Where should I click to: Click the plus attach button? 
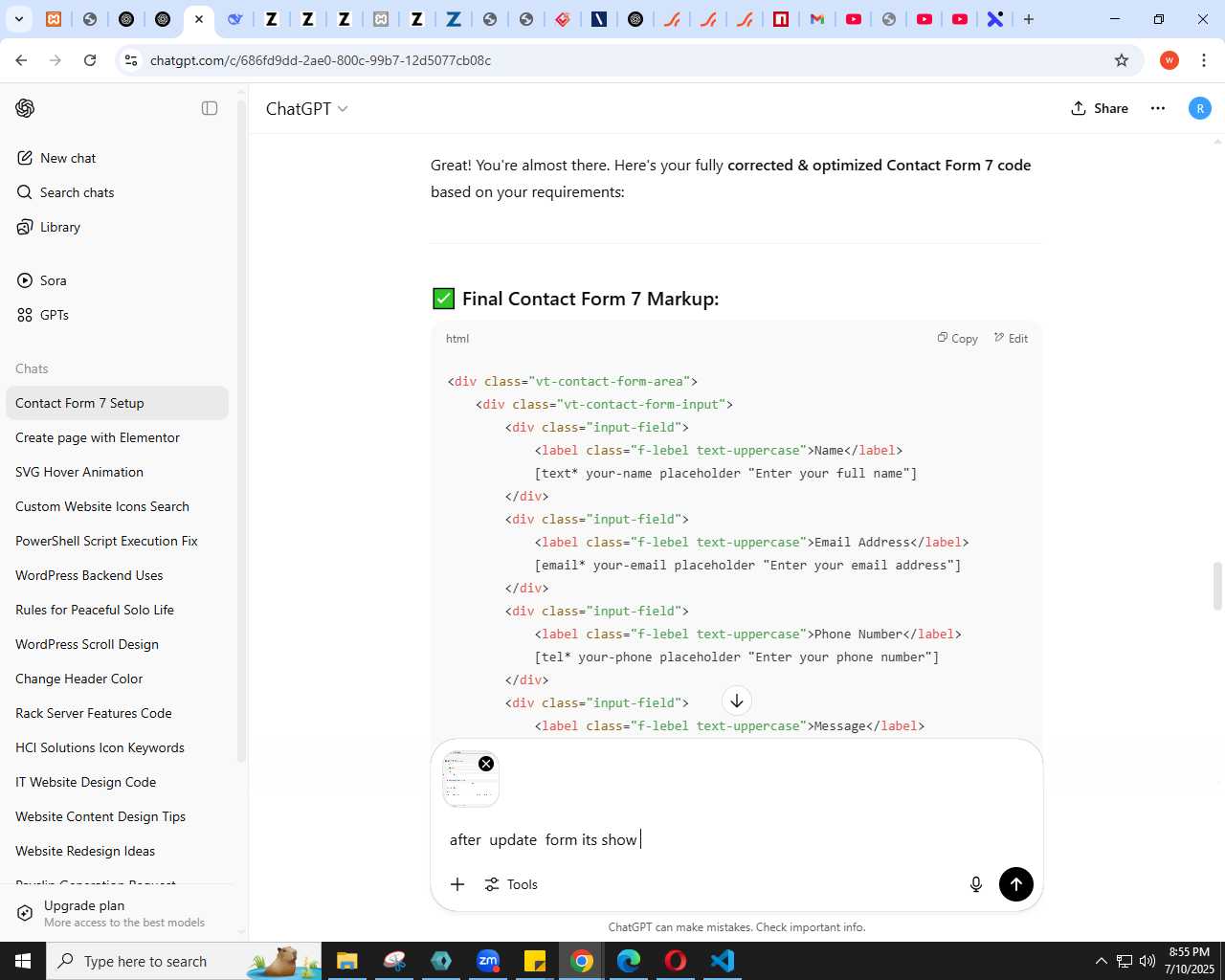(457, 884)
